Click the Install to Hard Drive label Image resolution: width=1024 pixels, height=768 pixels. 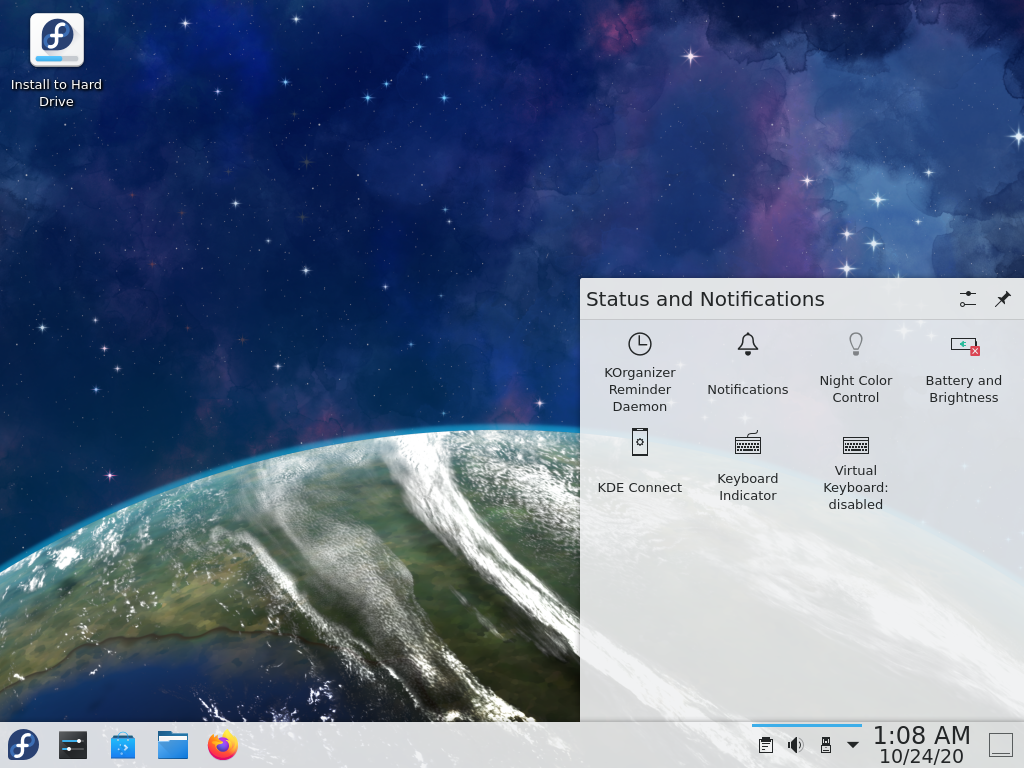pyautogui.click(x=56, y=93)
